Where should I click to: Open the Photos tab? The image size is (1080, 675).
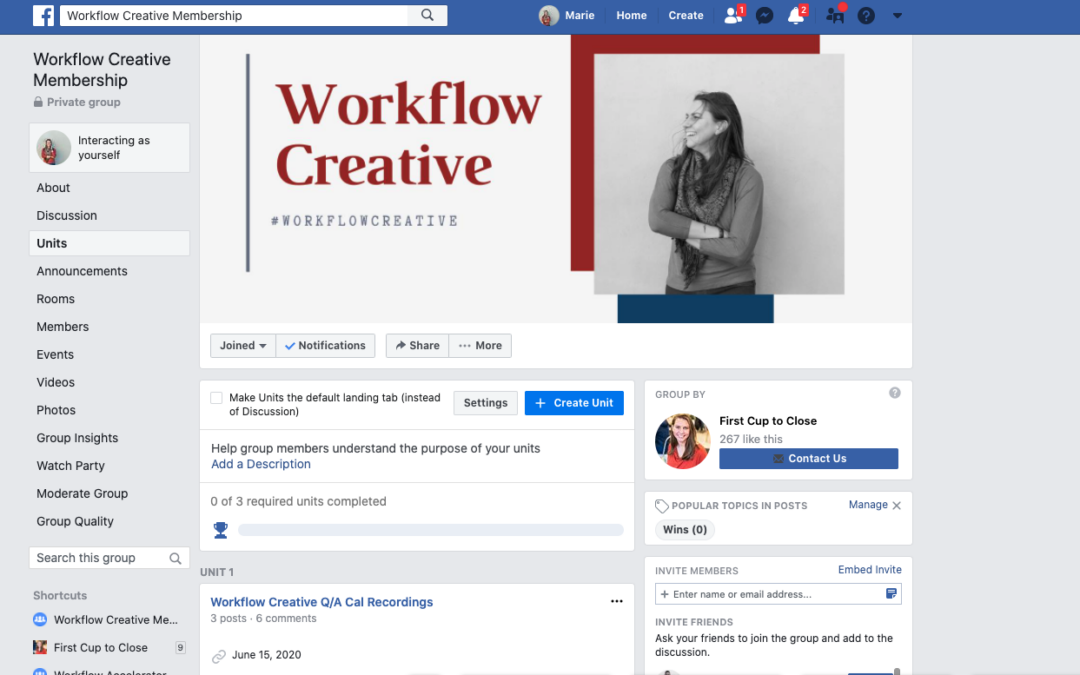(x=56, y=410)
